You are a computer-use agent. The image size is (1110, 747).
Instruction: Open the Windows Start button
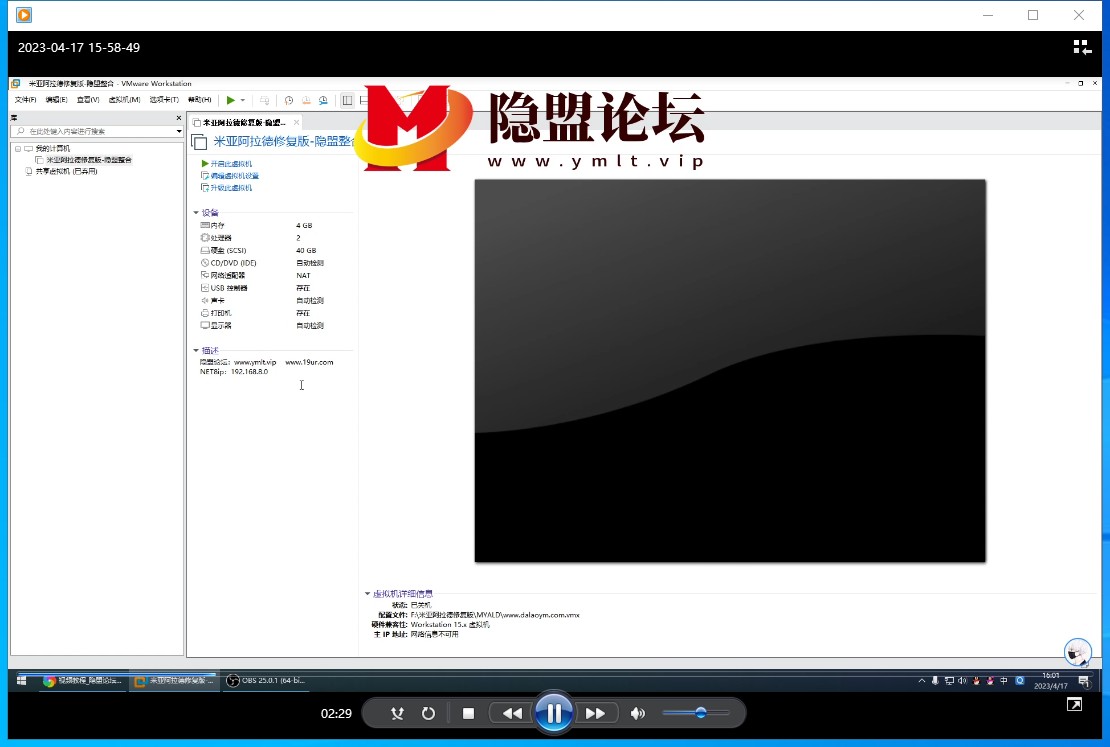click(22, 680)
